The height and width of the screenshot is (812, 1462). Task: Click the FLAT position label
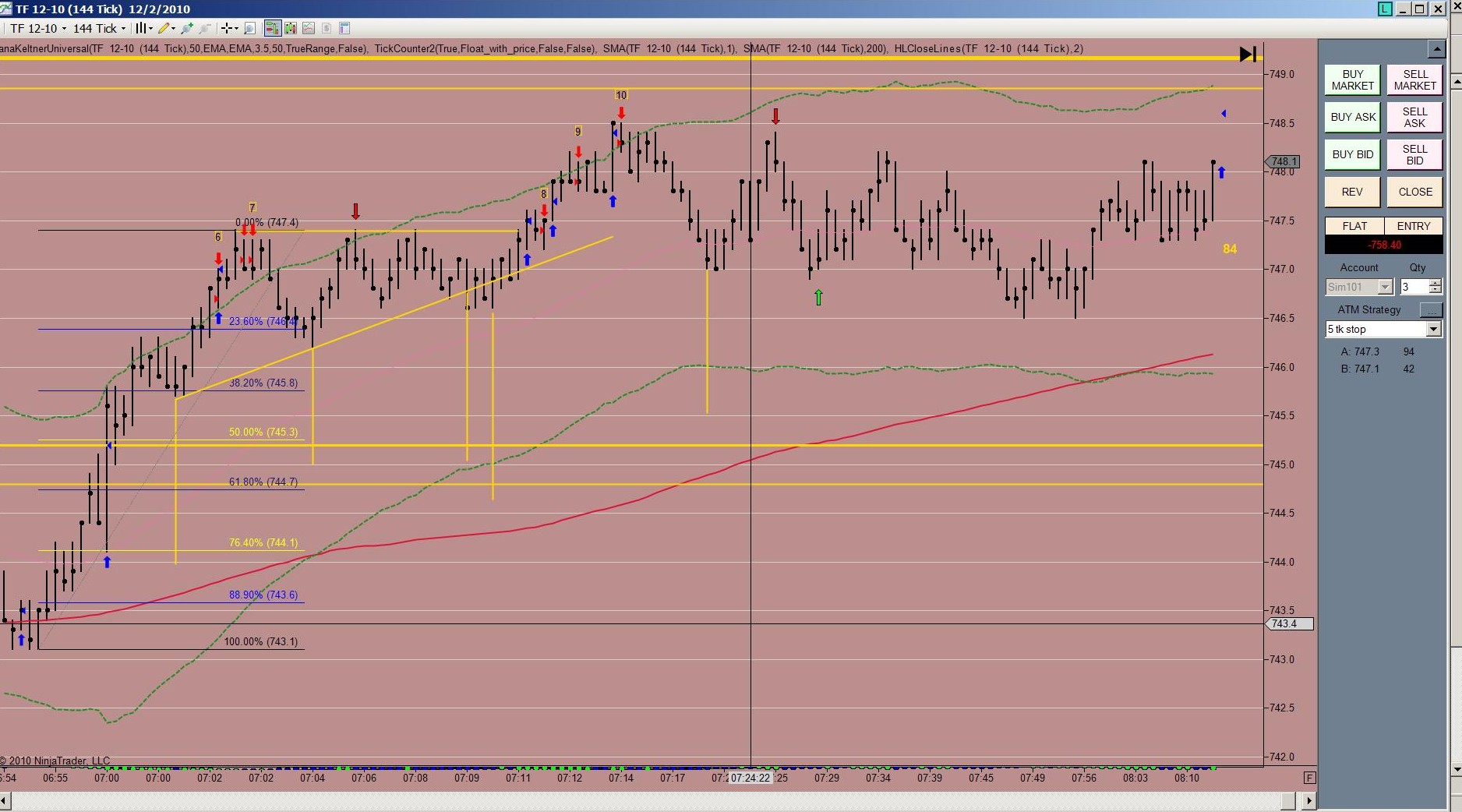(x=1354, y=226)
